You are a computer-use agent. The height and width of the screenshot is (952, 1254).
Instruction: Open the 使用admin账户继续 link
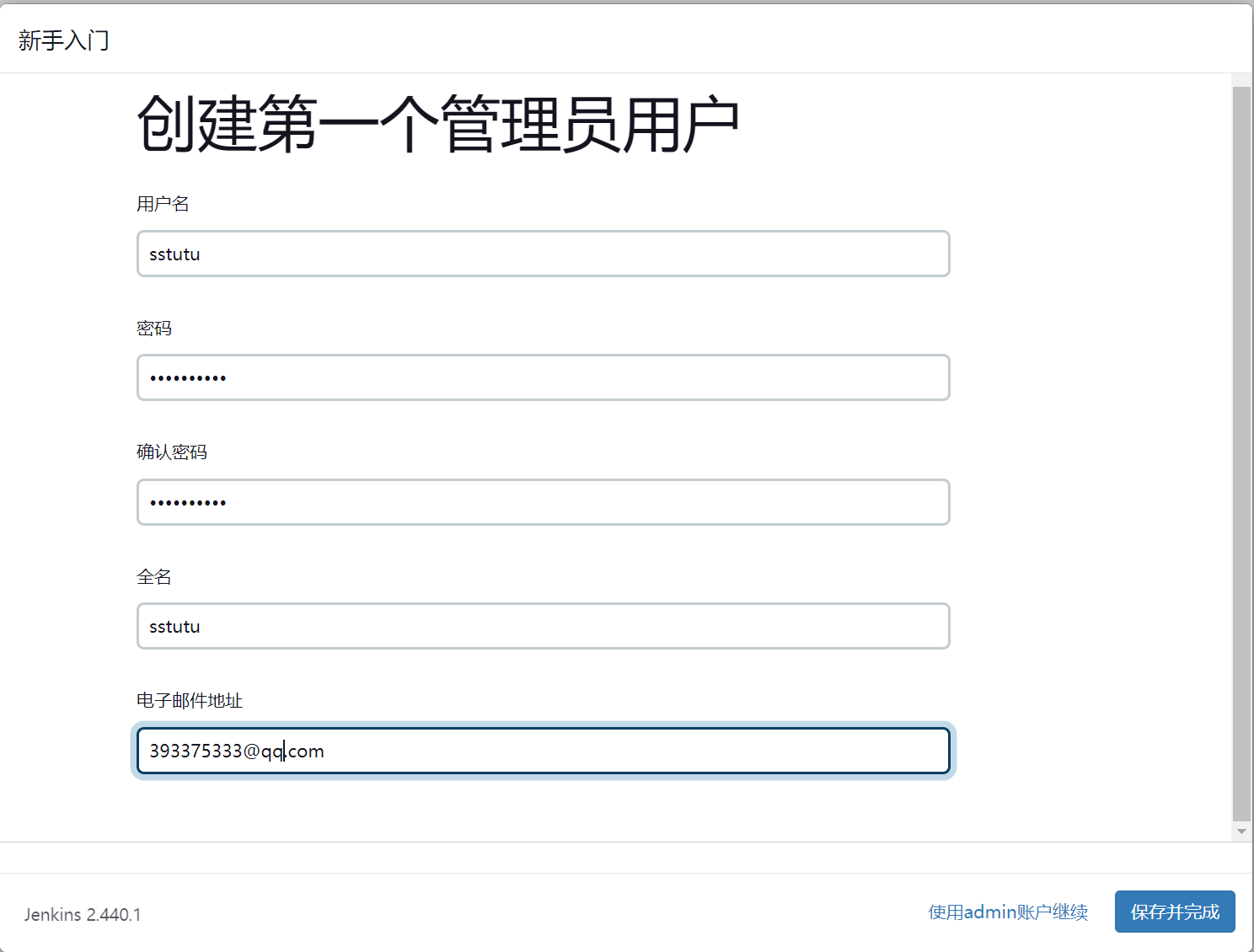1008,912
